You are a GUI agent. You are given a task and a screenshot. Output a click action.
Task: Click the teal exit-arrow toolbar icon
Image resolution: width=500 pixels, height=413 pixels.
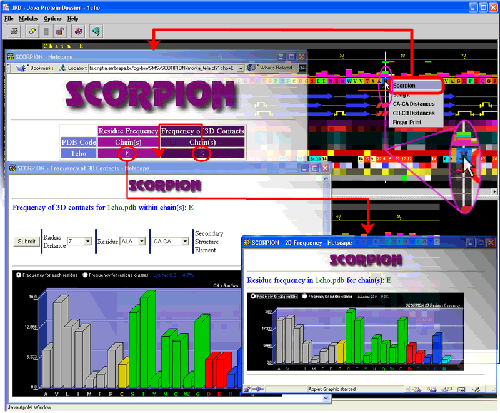point(96,31)
